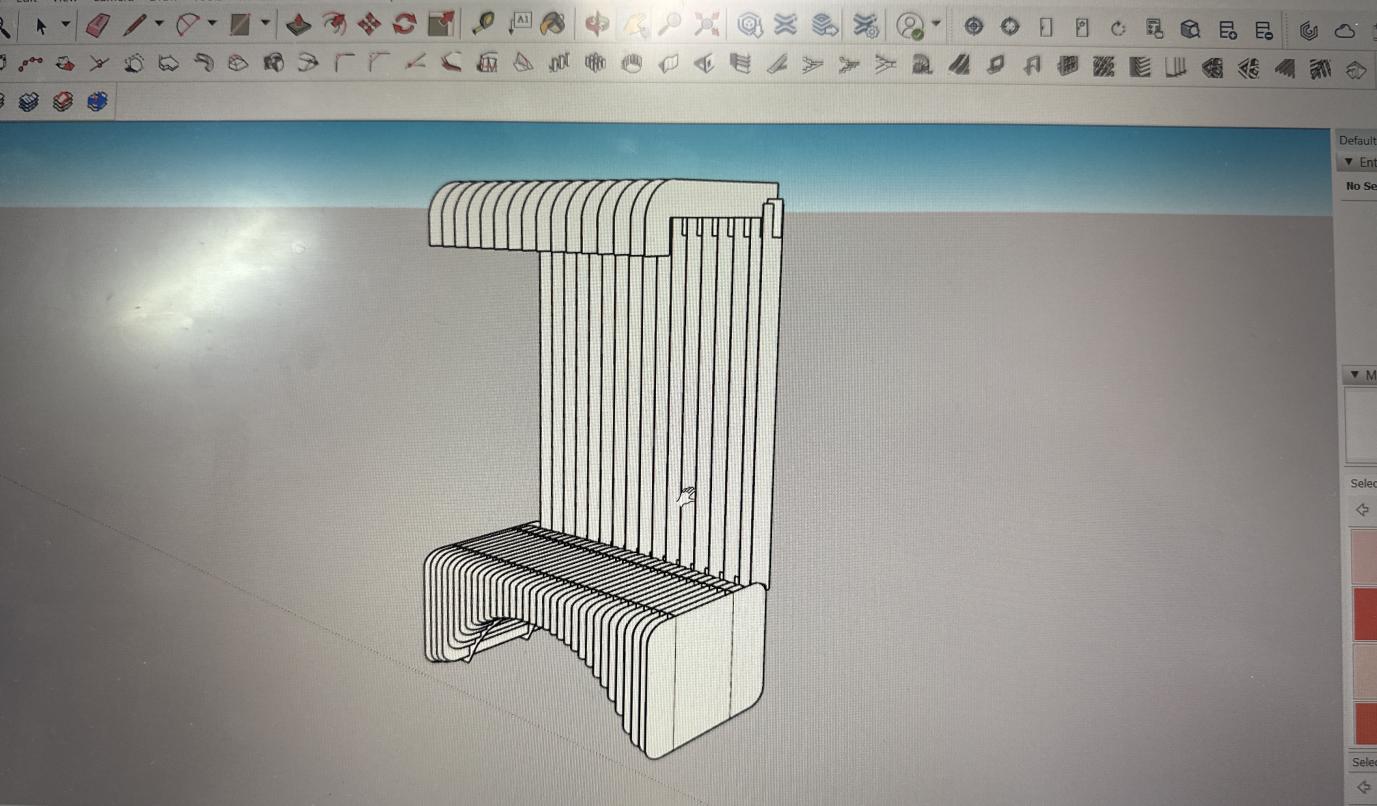Click the list with plus icon

coord(1228,31)
